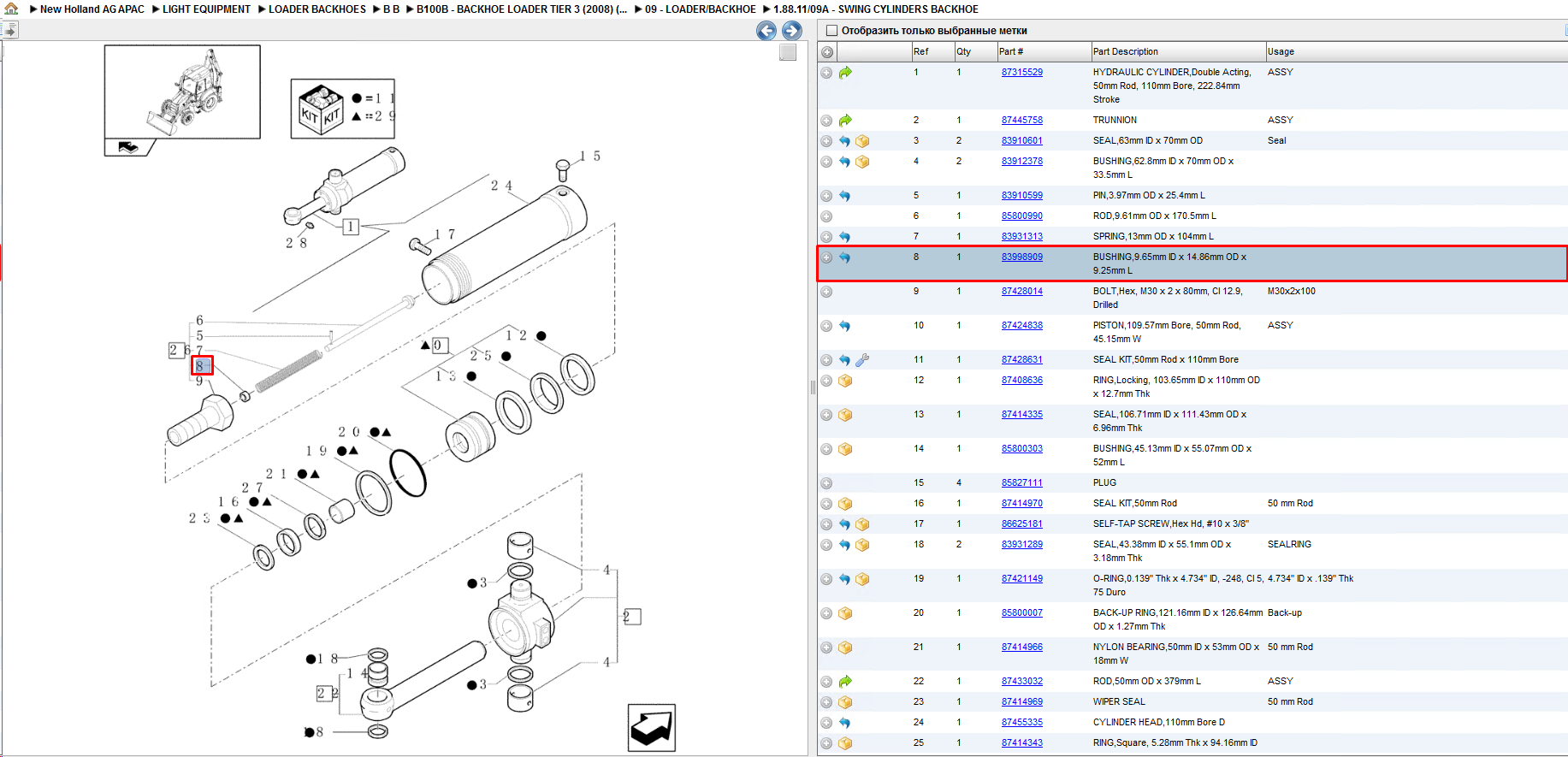Select callout 20 in the diagram
1568x757 pixels.
tap(349, 433)
